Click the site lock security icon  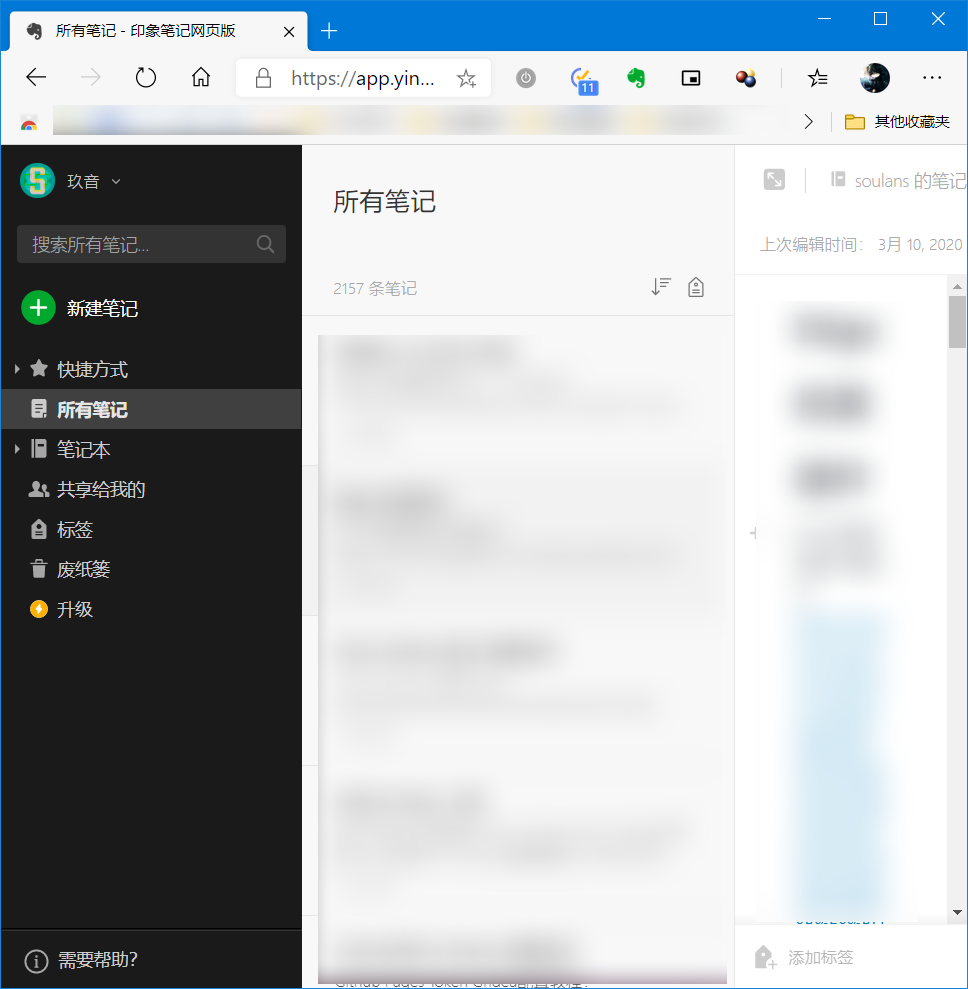point(263,78)
